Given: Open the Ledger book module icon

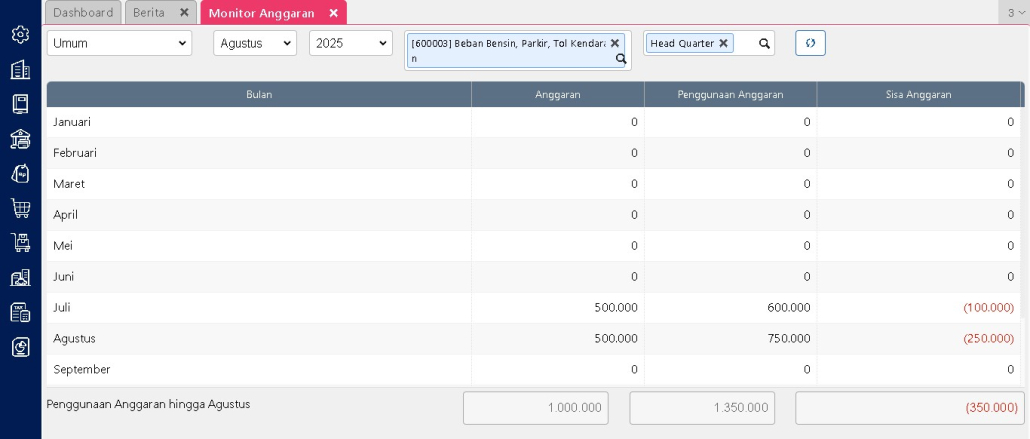Looking at the screenshot, I should [x=19, y=104].
